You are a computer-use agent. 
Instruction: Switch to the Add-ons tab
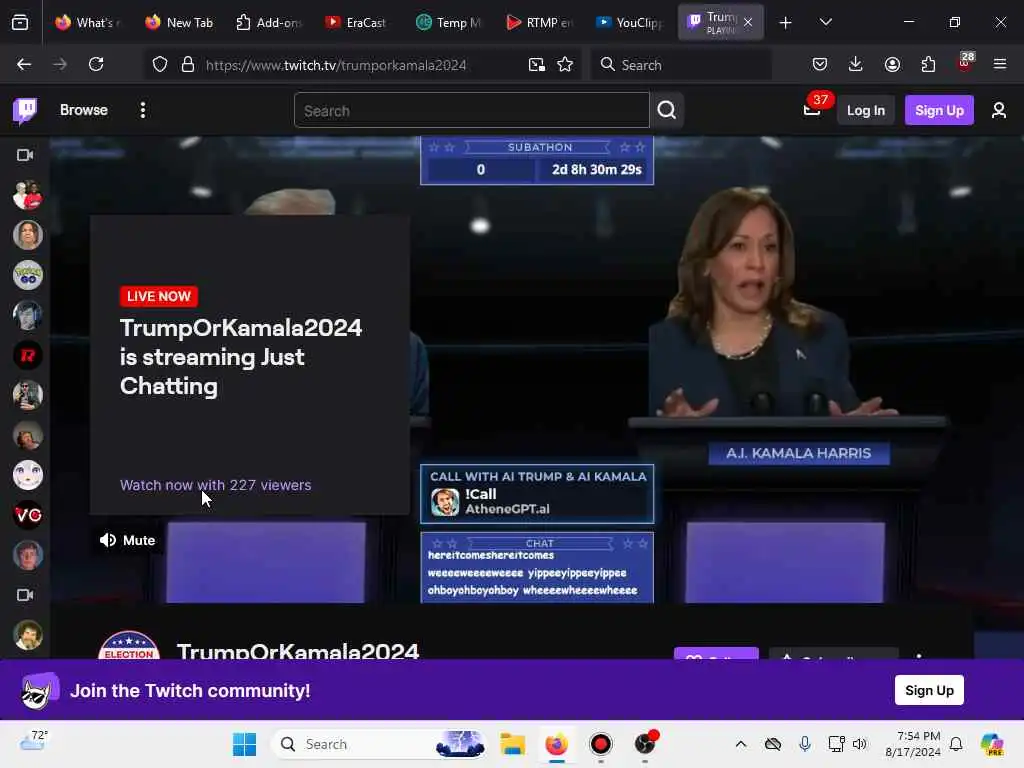[269, 23]
